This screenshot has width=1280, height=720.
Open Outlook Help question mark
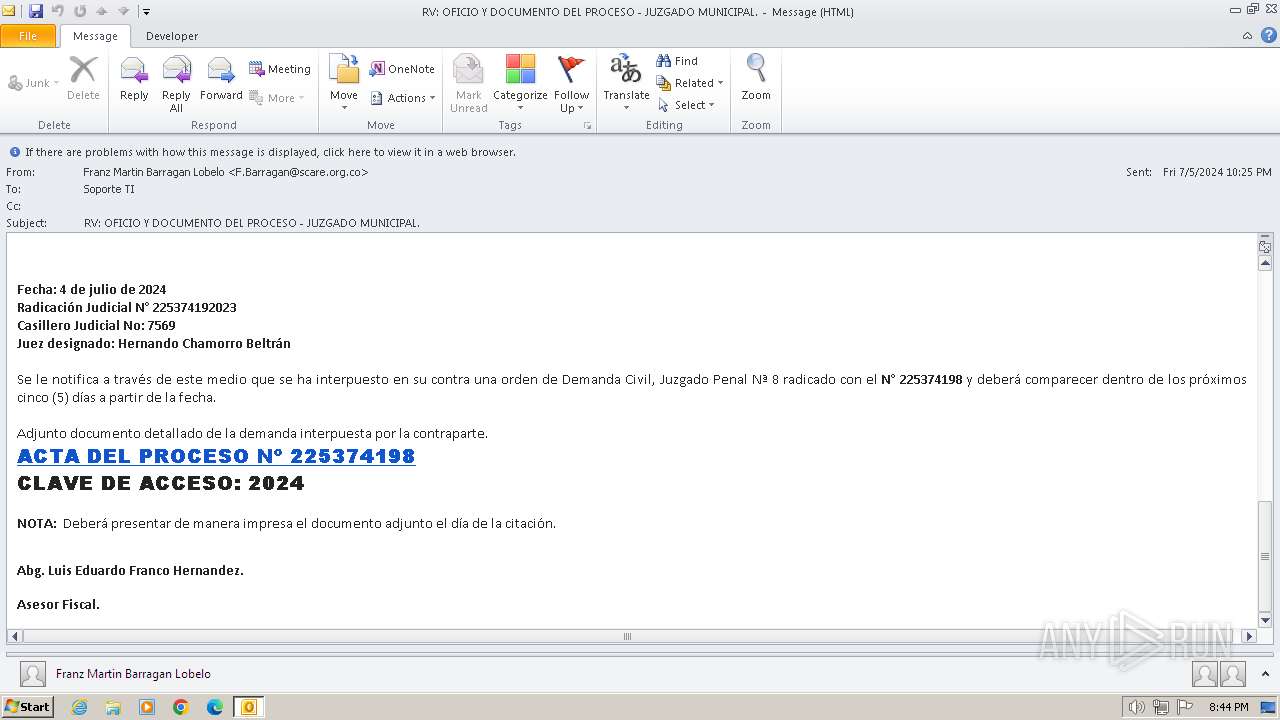1268,36
